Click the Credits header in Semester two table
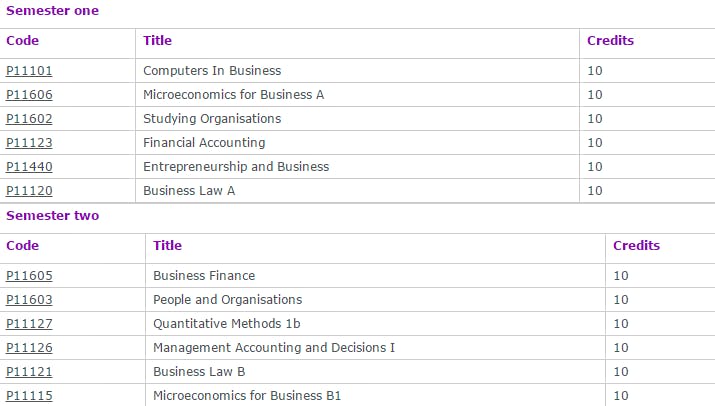 pyautogui.click(x=636, y=246)
